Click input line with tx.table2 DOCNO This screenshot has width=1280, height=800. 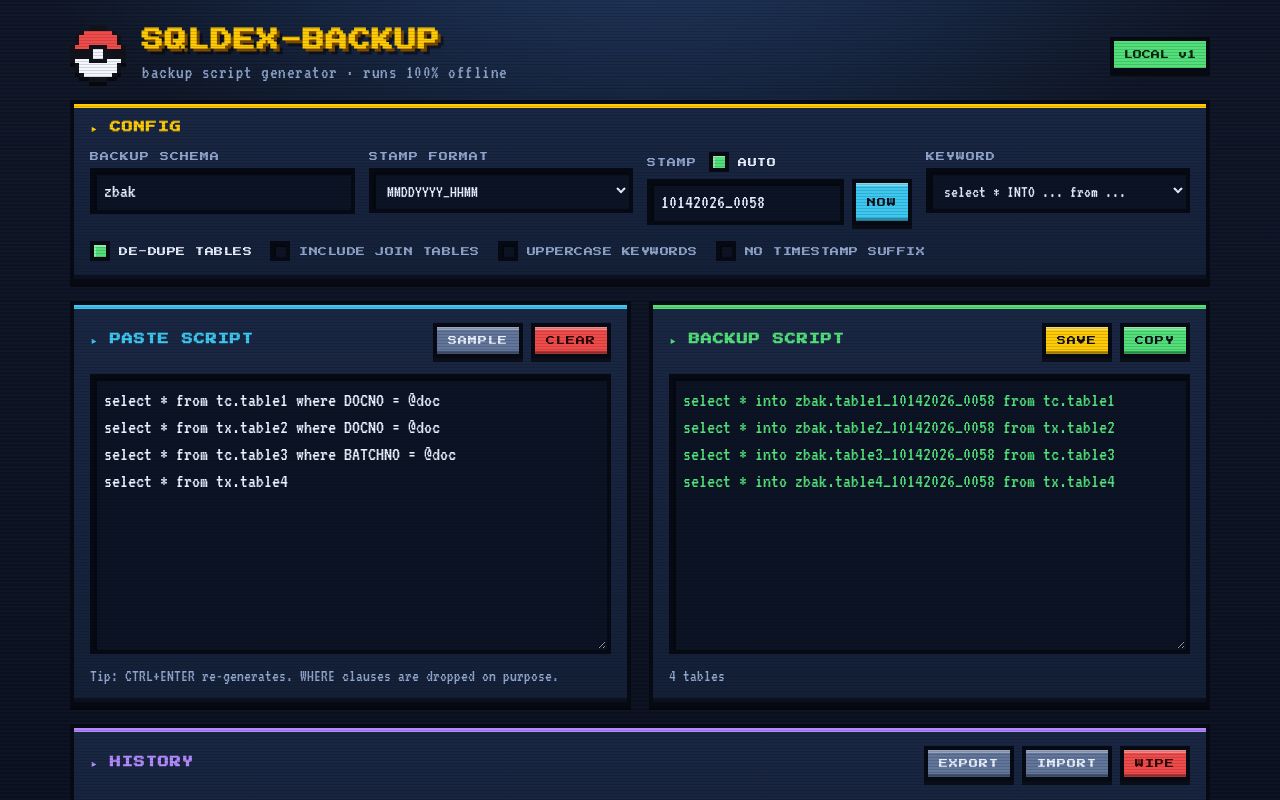coord(272,428)
